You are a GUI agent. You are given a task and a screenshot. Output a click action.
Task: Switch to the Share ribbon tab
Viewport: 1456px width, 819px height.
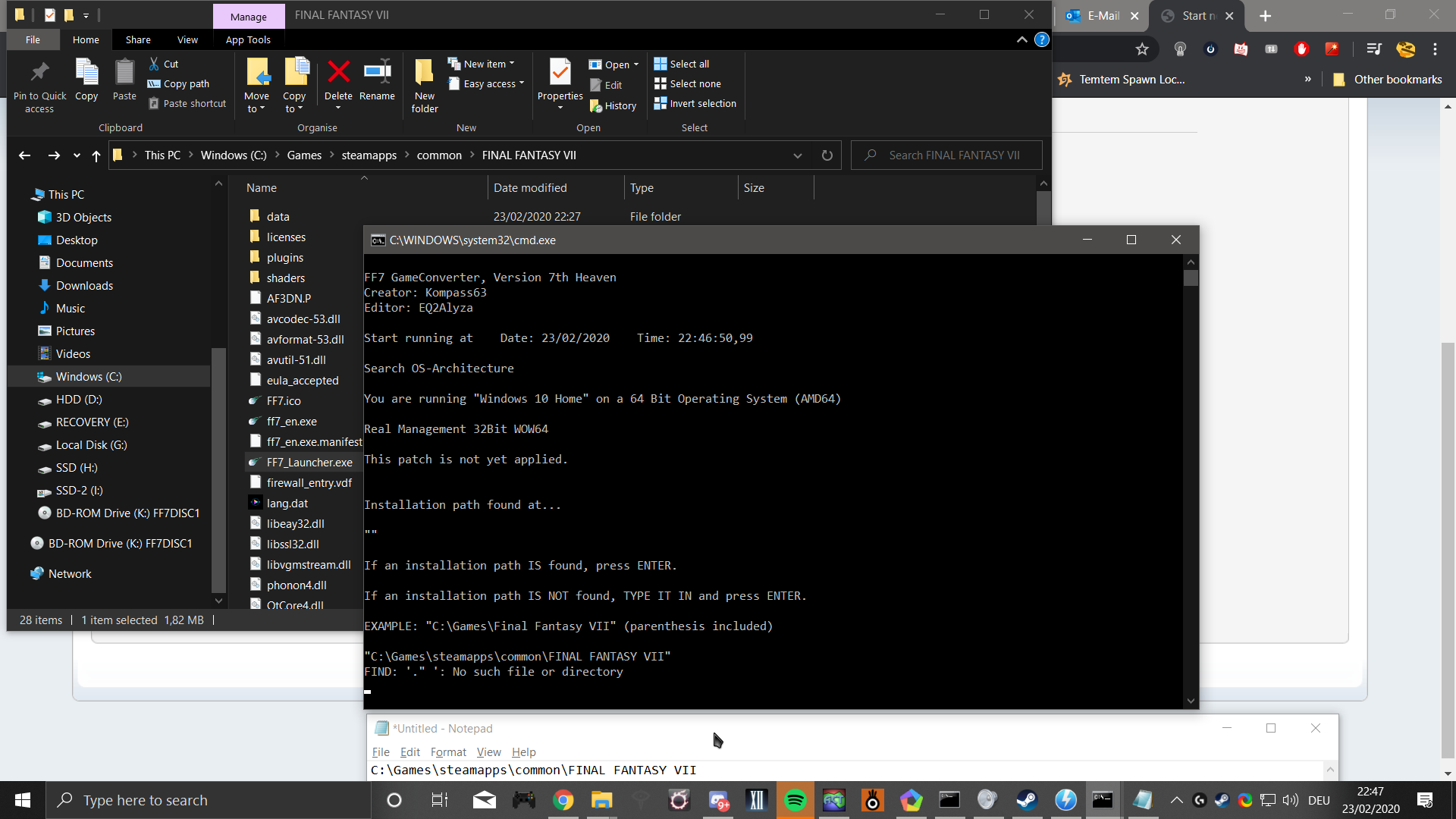click(138, 39)
